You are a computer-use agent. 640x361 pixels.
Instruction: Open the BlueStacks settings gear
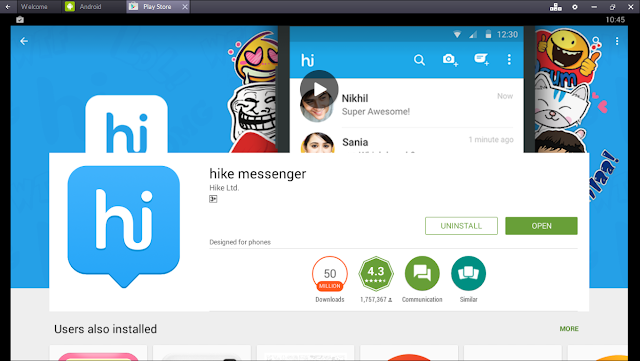pos(575,7)
